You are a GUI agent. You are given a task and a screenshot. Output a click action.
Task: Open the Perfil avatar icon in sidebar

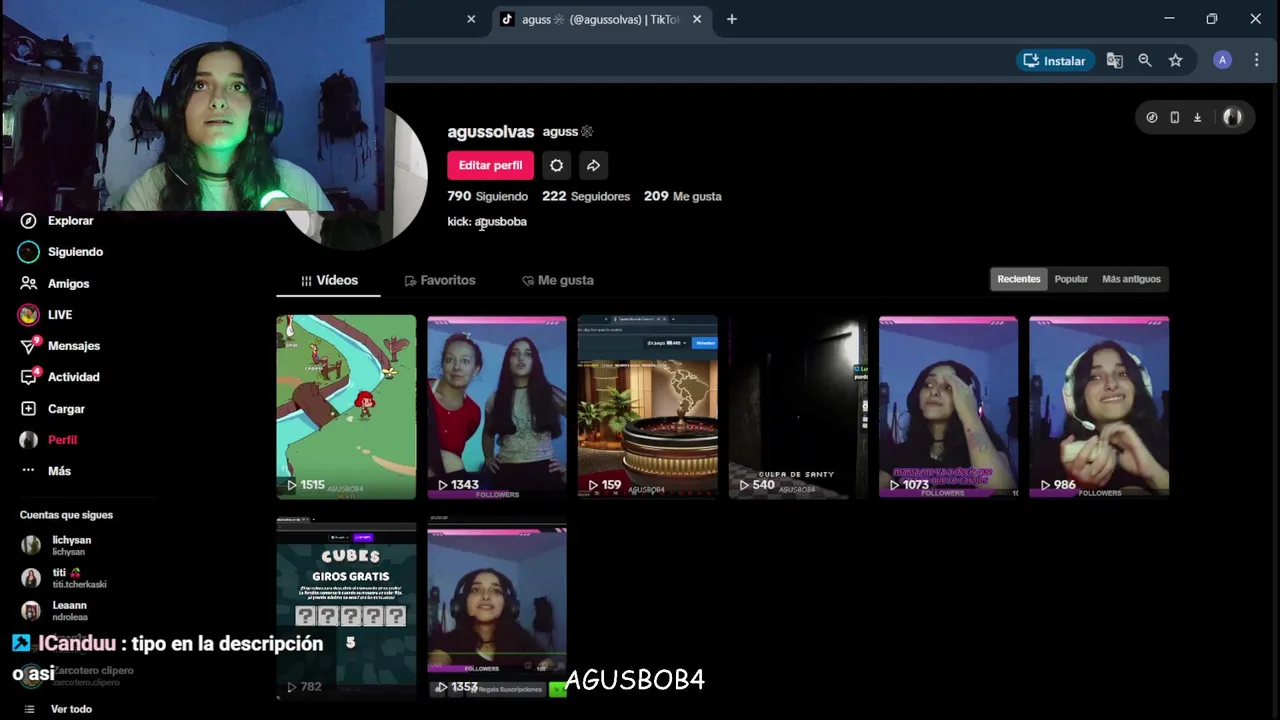point(29,440)
